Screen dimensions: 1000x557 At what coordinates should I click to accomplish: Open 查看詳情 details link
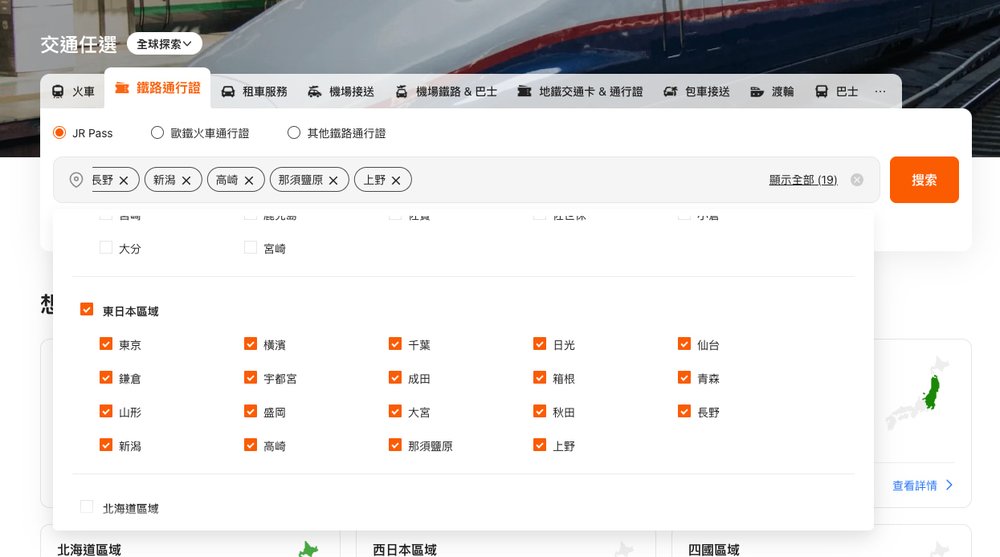tap(922, 486)
